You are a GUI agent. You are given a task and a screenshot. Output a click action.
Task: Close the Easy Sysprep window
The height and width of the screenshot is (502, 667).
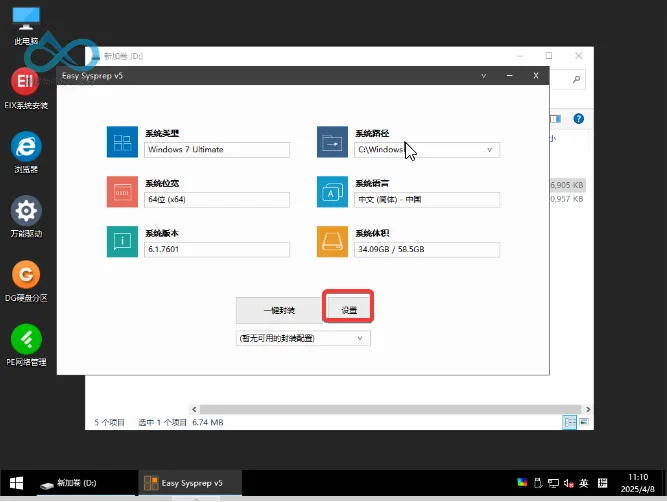pos(536,76)
